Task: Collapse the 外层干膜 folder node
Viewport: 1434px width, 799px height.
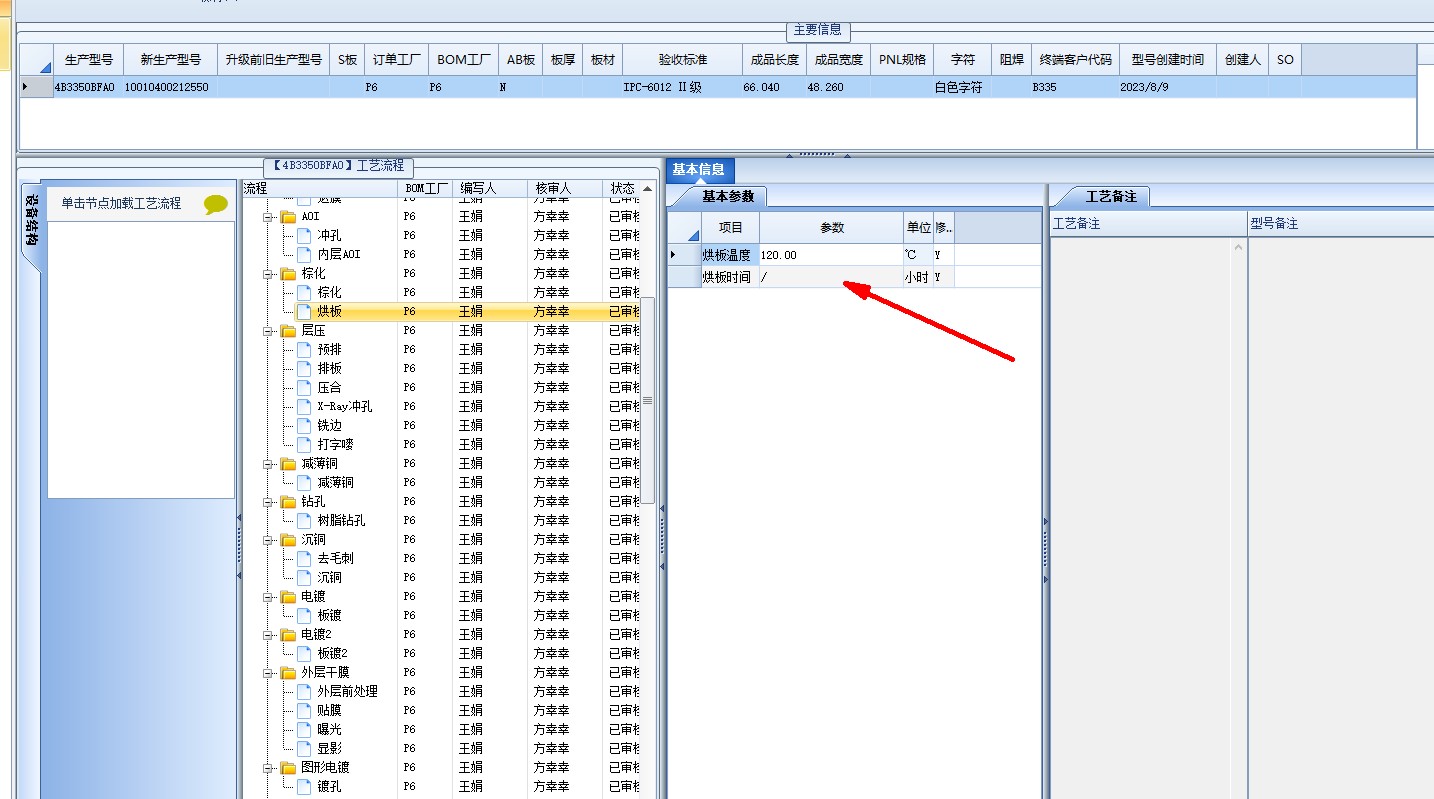Action: pos(268,673)
